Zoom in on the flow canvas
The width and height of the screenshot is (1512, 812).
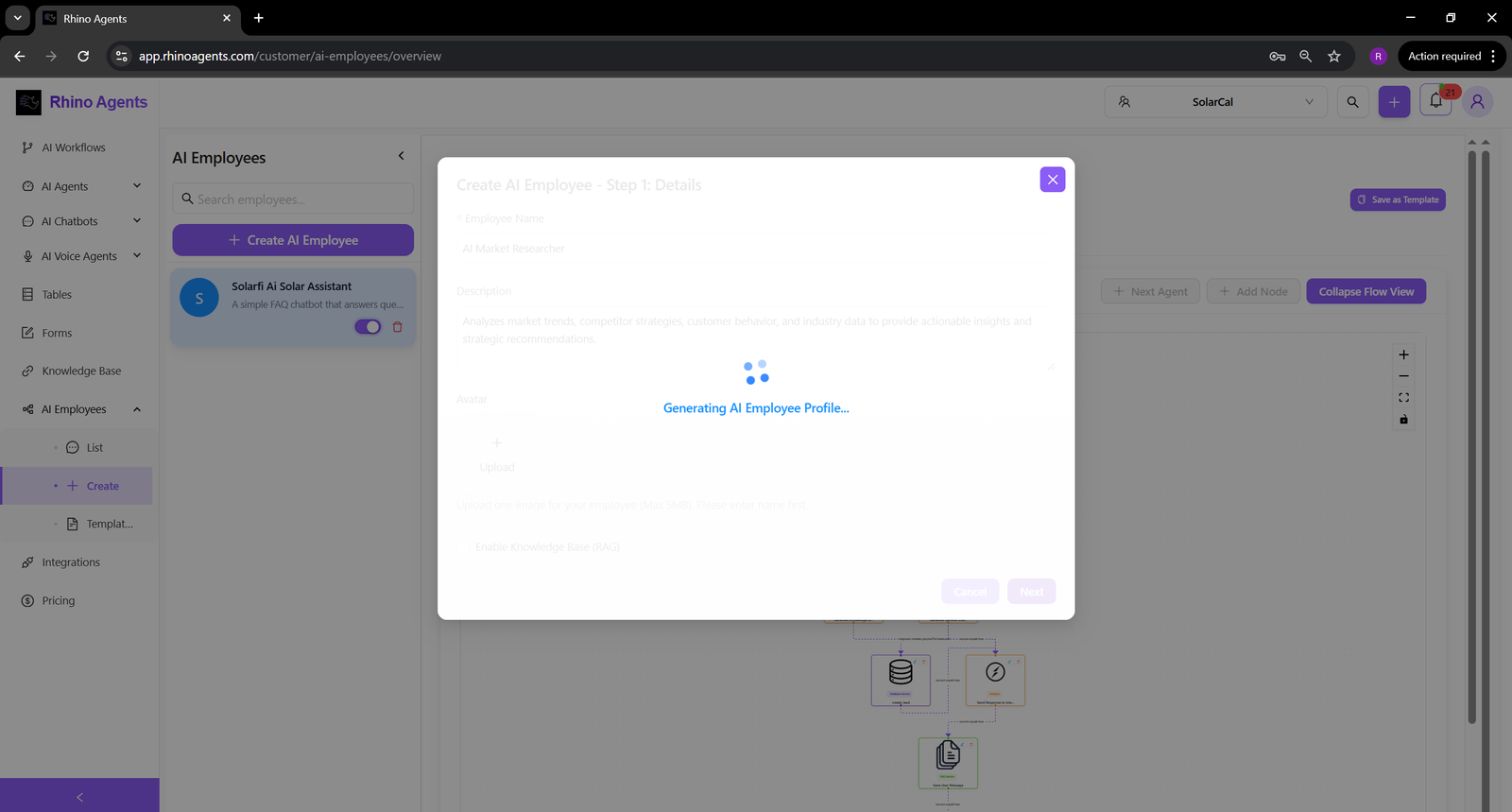1404,354
